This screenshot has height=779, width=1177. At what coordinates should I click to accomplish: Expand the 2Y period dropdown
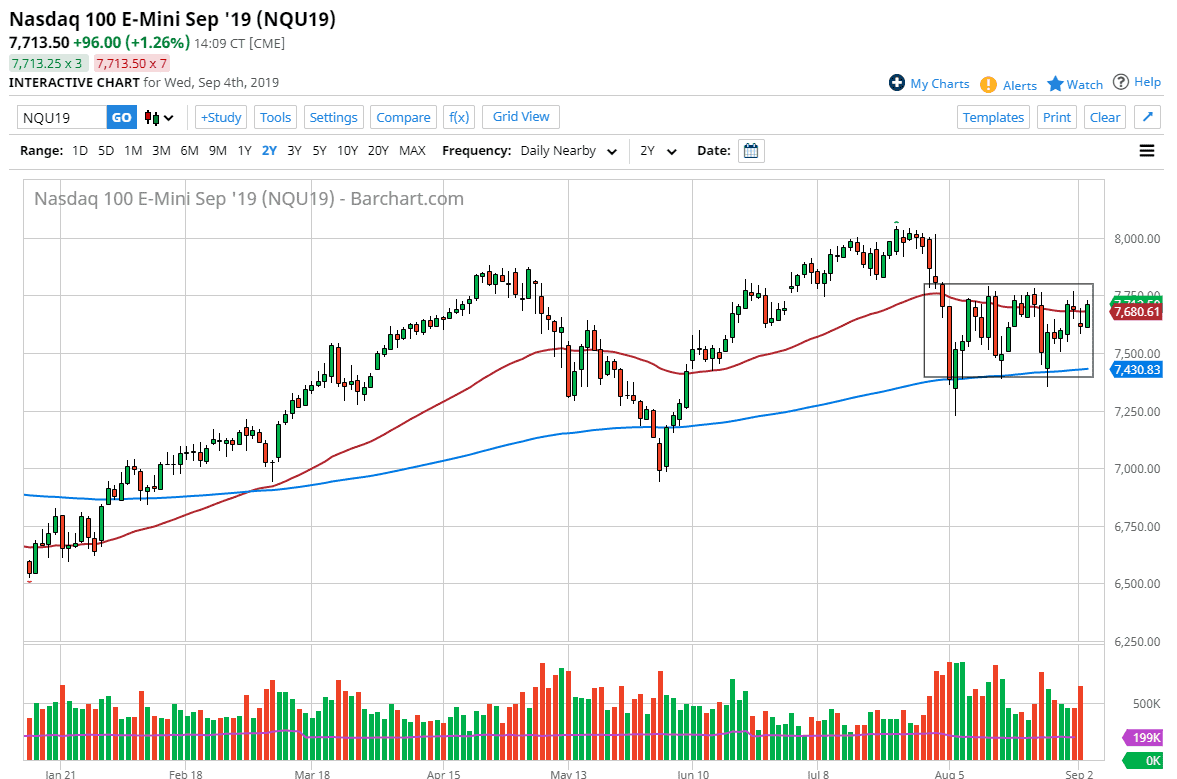[659, 151]
